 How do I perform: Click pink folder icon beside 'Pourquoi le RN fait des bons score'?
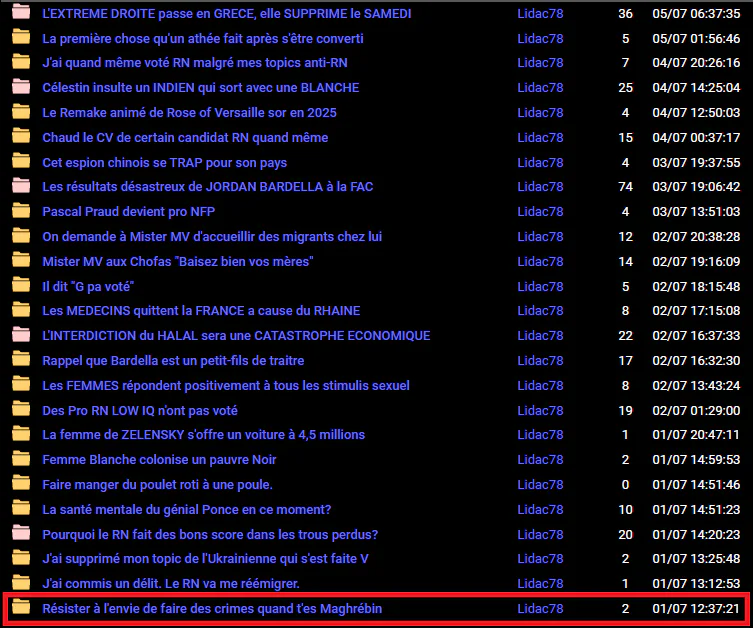pyautogui.click(x=21, y=532)
